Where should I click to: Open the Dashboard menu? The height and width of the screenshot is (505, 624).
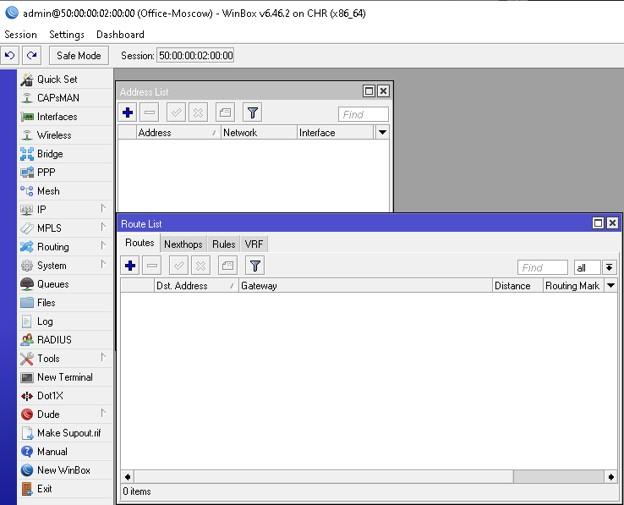(x=120, y=35)
